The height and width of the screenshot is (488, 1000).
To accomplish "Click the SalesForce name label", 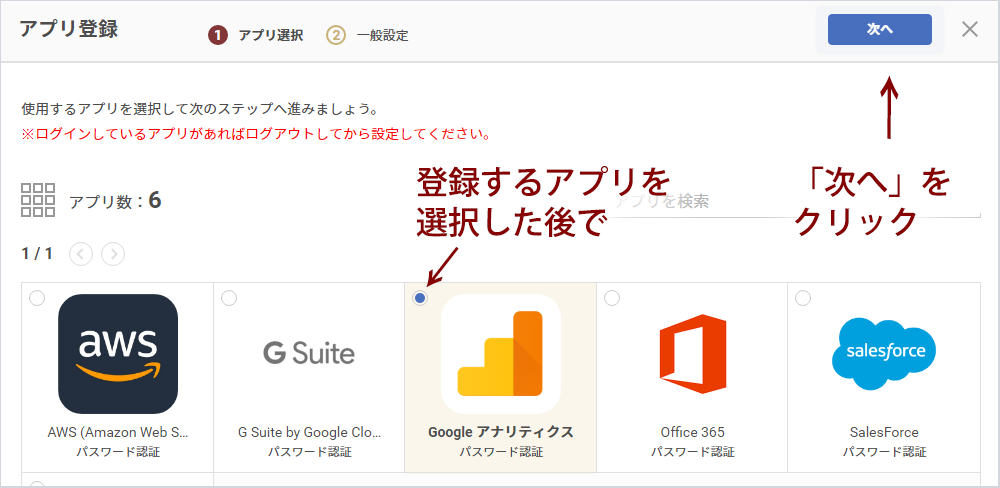I will 884,432.
